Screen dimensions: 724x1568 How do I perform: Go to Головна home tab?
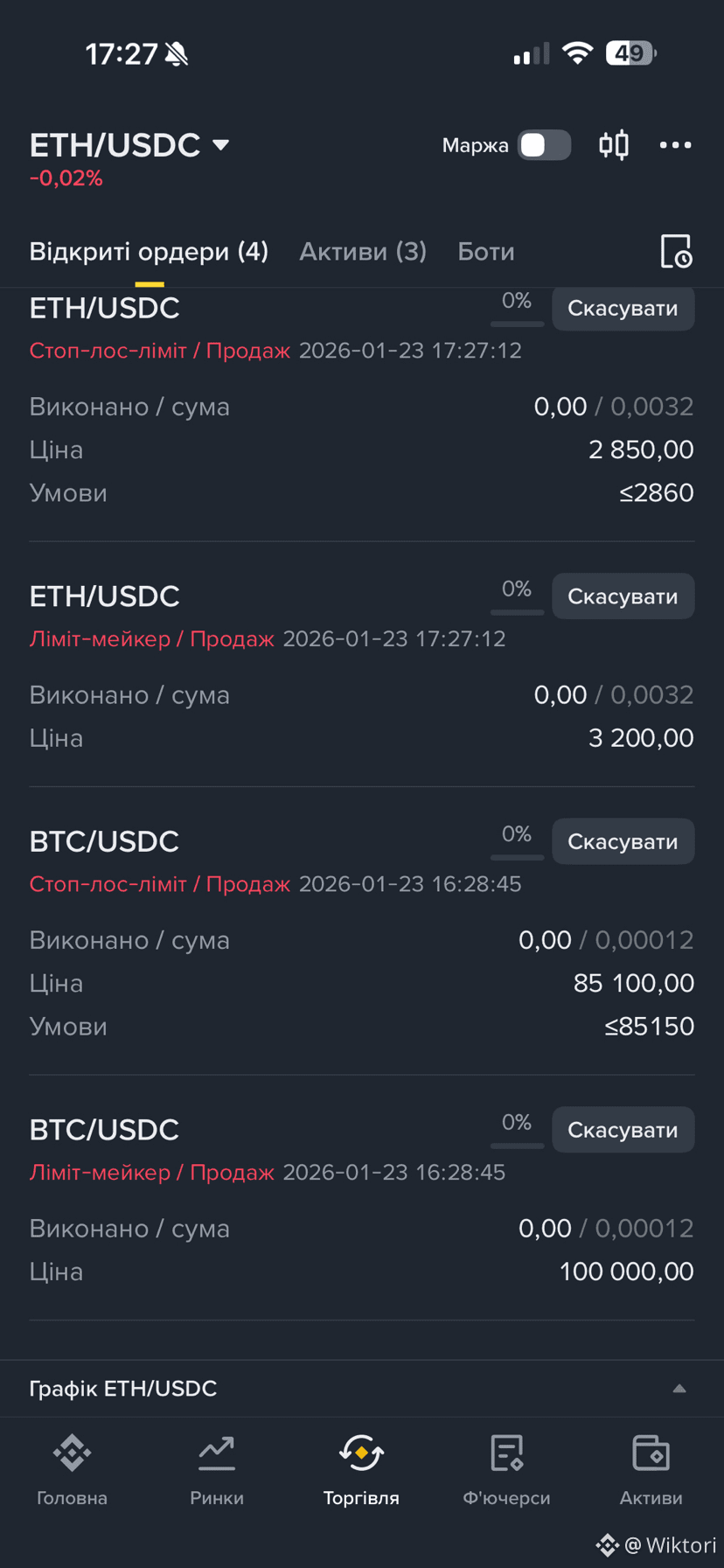pos(72,1471)
